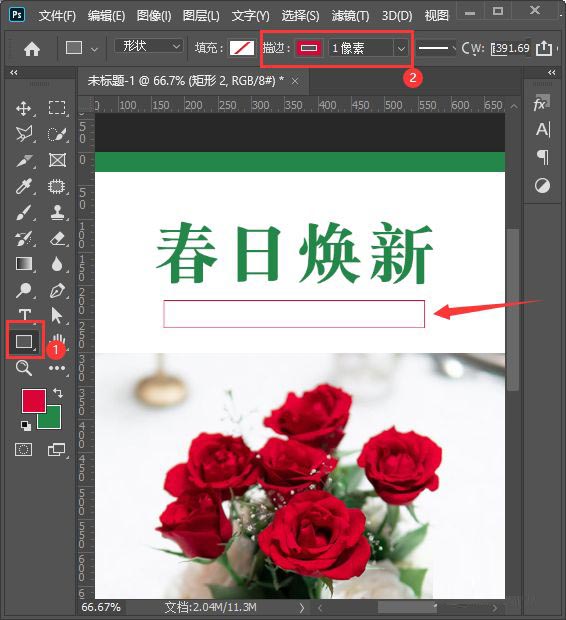Select the Dodge tool
566x620 pixels.
click(x=24, y=290)
